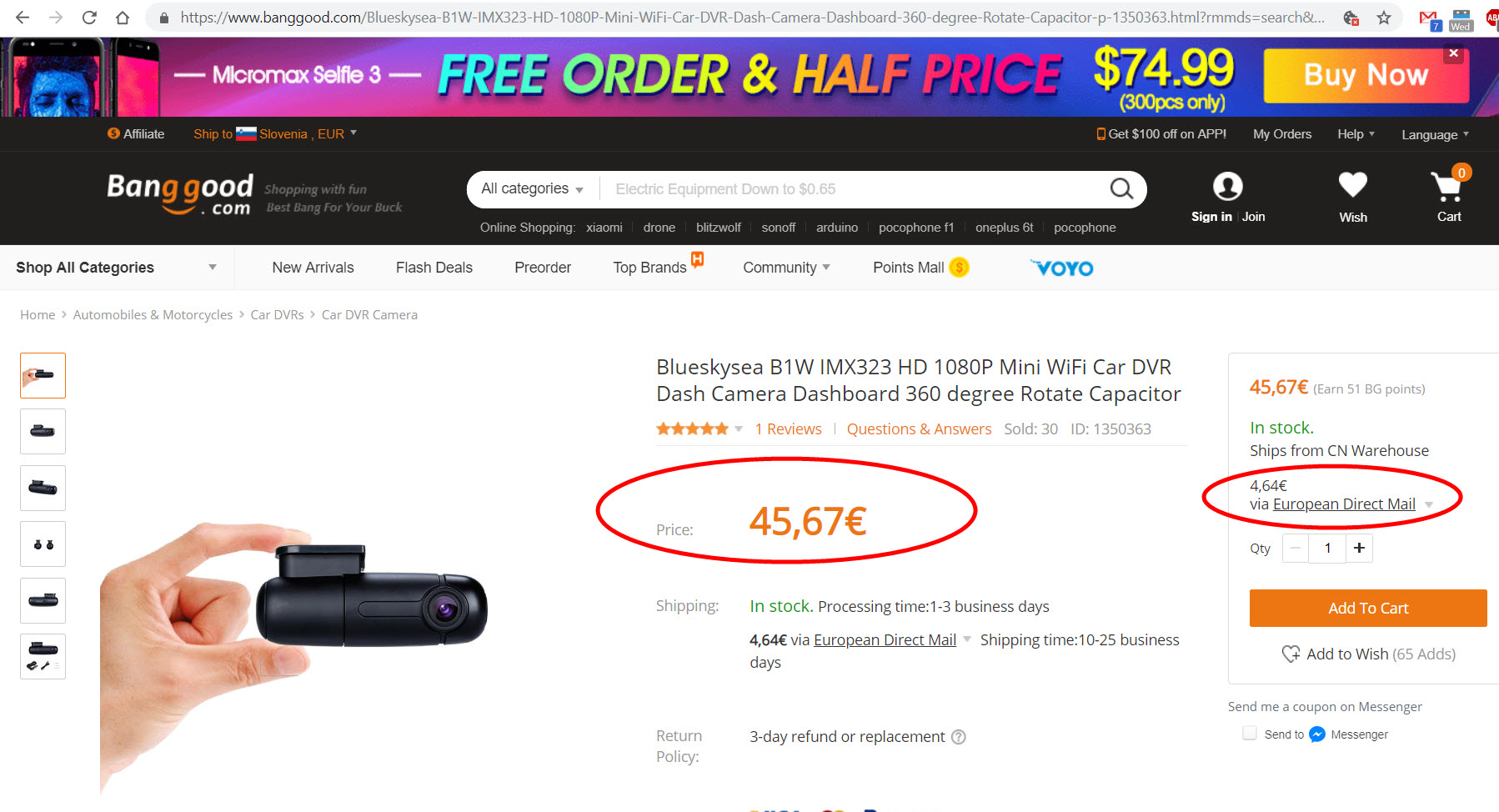The image size is (1499, 812).
Task: Open the Wish heart icon
Action: [x=1352, y=185]
